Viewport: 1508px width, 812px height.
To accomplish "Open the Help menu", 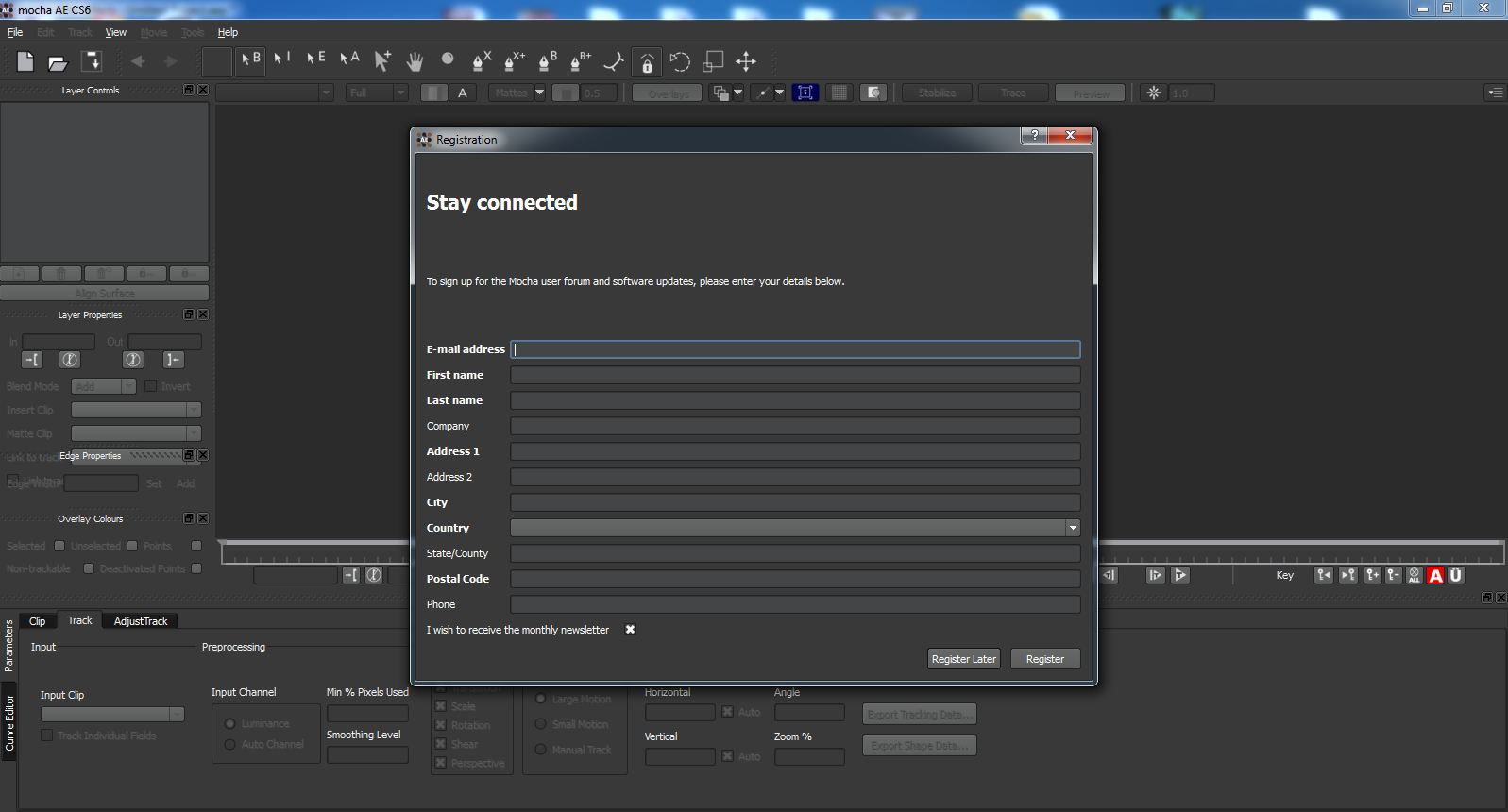I will click(x=228, y=32).
